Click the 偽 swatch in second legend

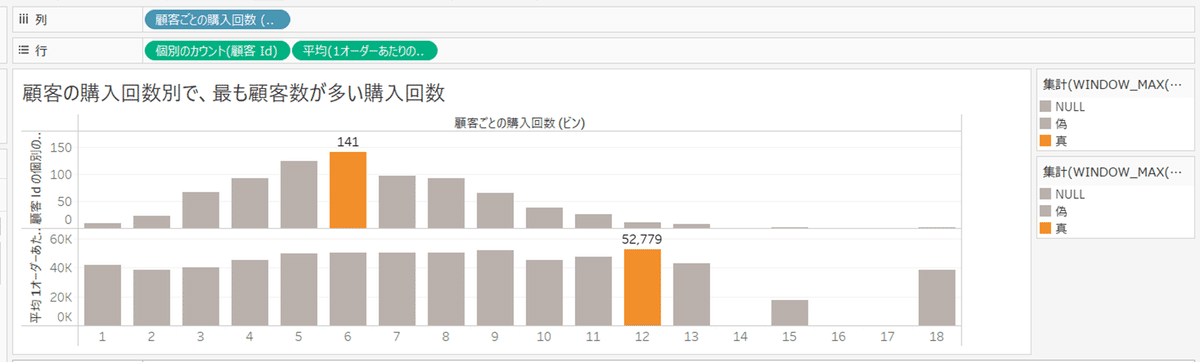1046,211
